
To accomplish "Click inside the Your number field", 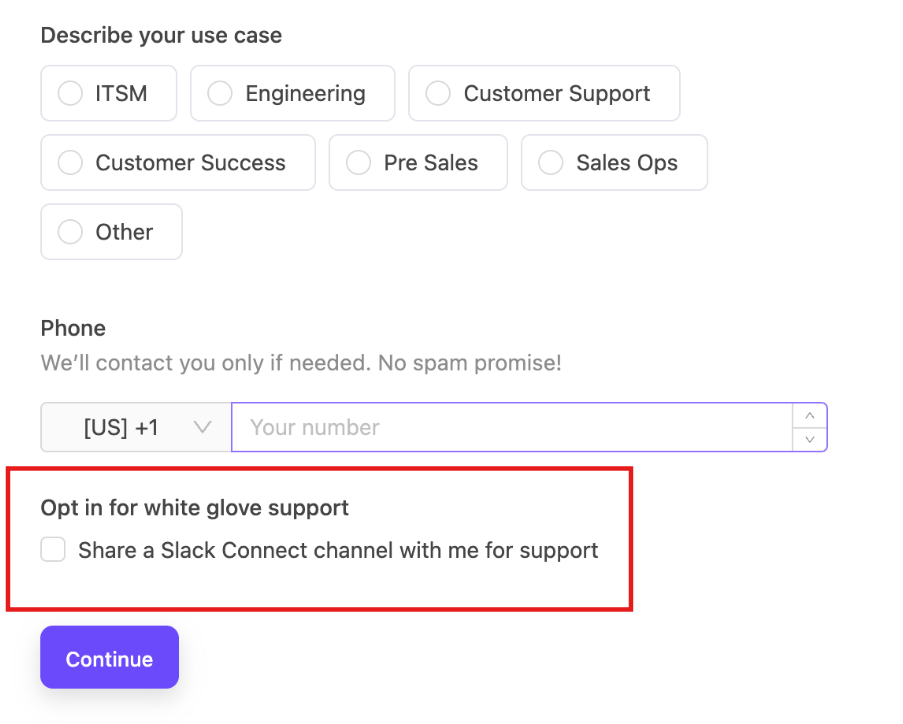I will click(500, 427).
